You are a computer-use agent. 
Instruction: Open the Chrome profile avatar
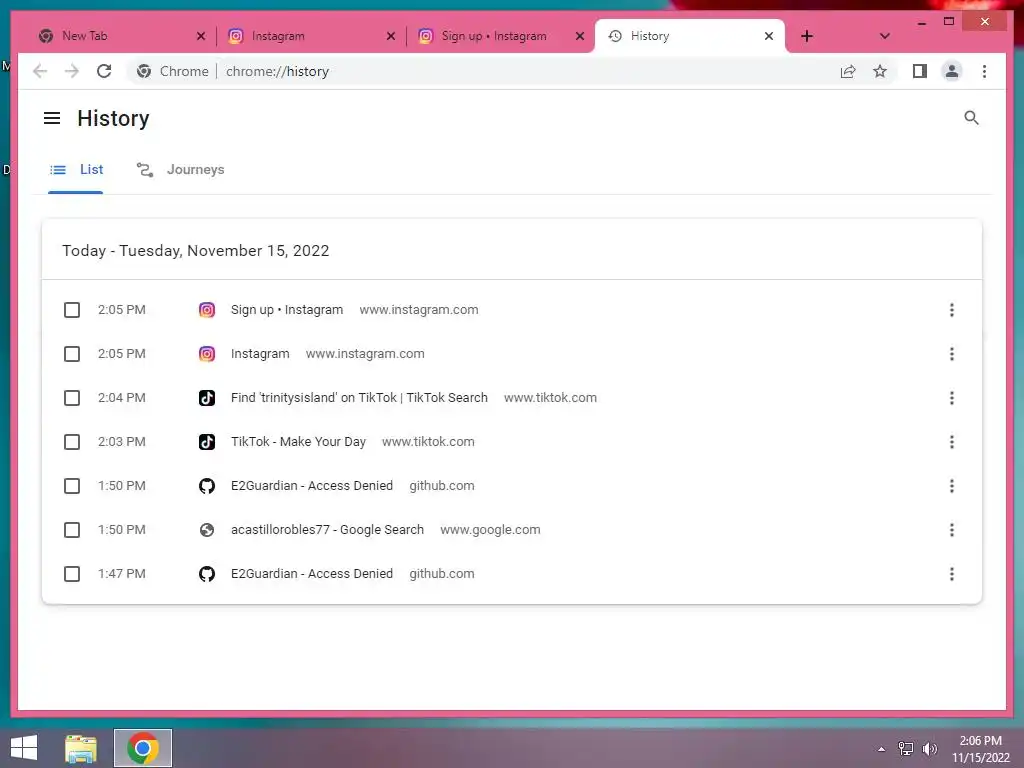pos(952,71)
